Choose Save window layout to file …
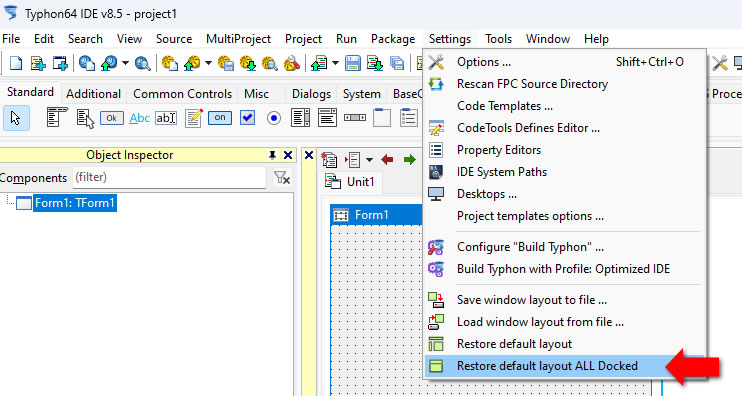This screenshot has height=396, width=742. click(565, 300)
